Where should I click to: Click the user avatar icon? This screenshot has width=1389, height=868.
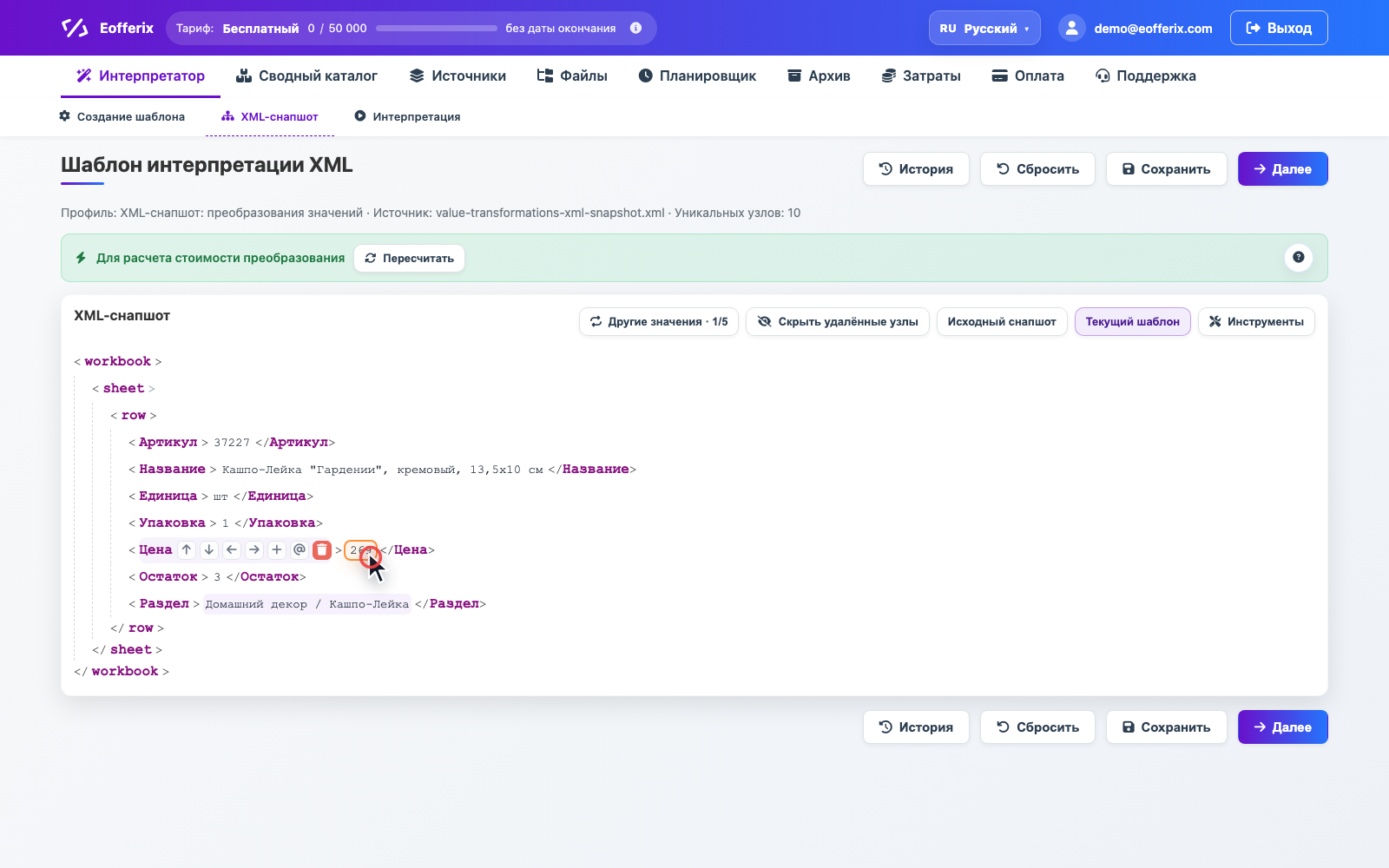tap(1072, 28)
